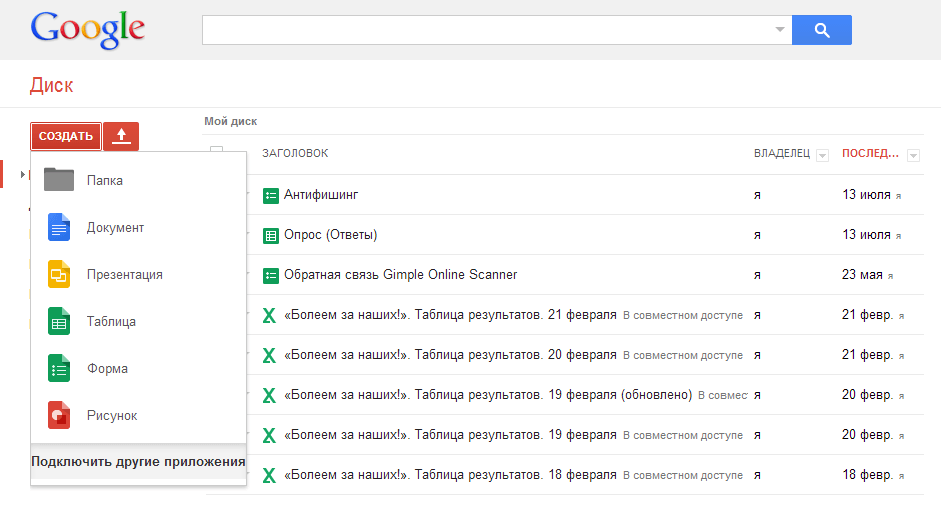Click the gray folder icon for Папка
941x506 pixels.
60,180
